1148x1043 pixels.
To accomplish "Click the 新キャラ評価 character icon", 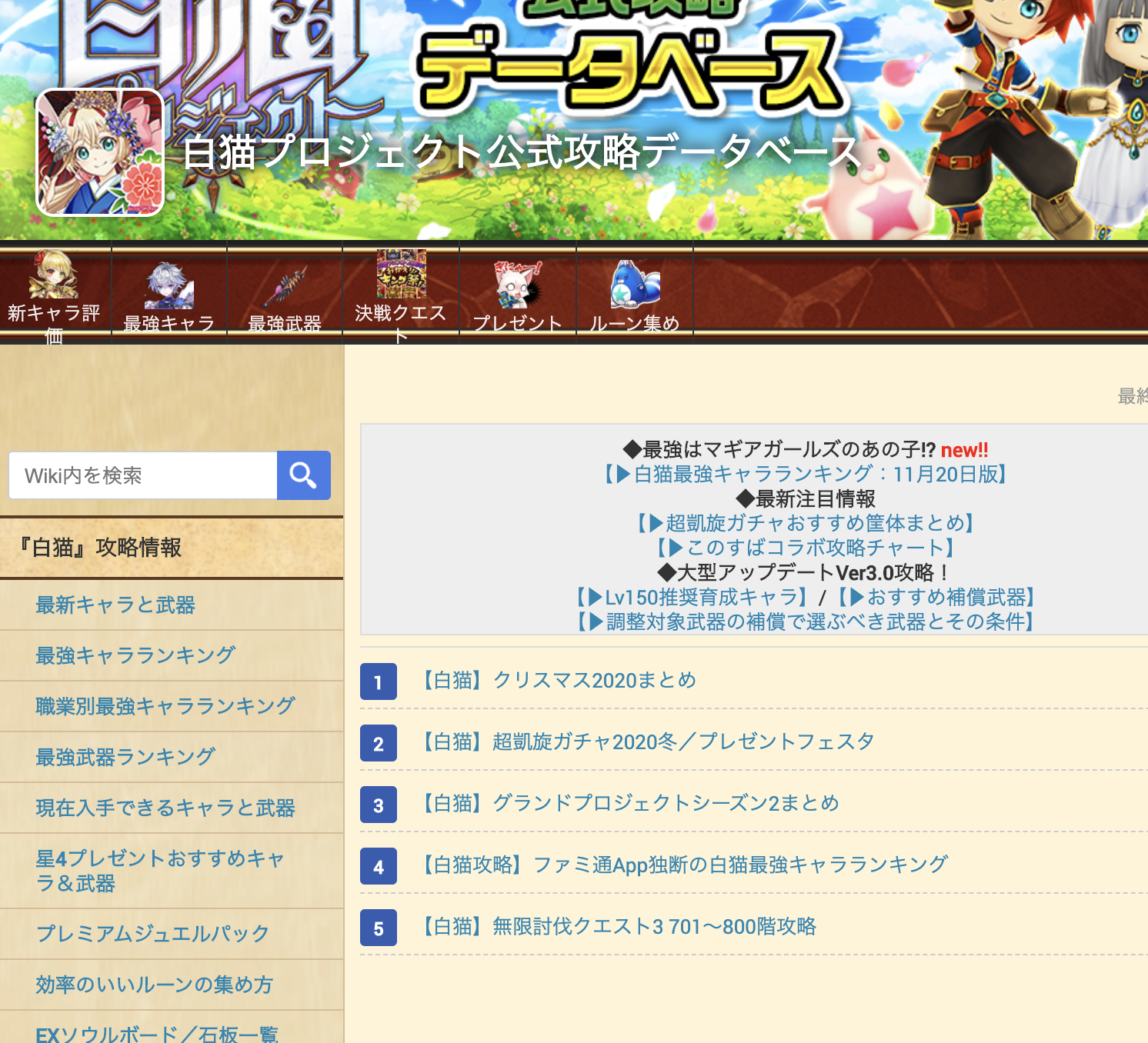I will [54, 275].
